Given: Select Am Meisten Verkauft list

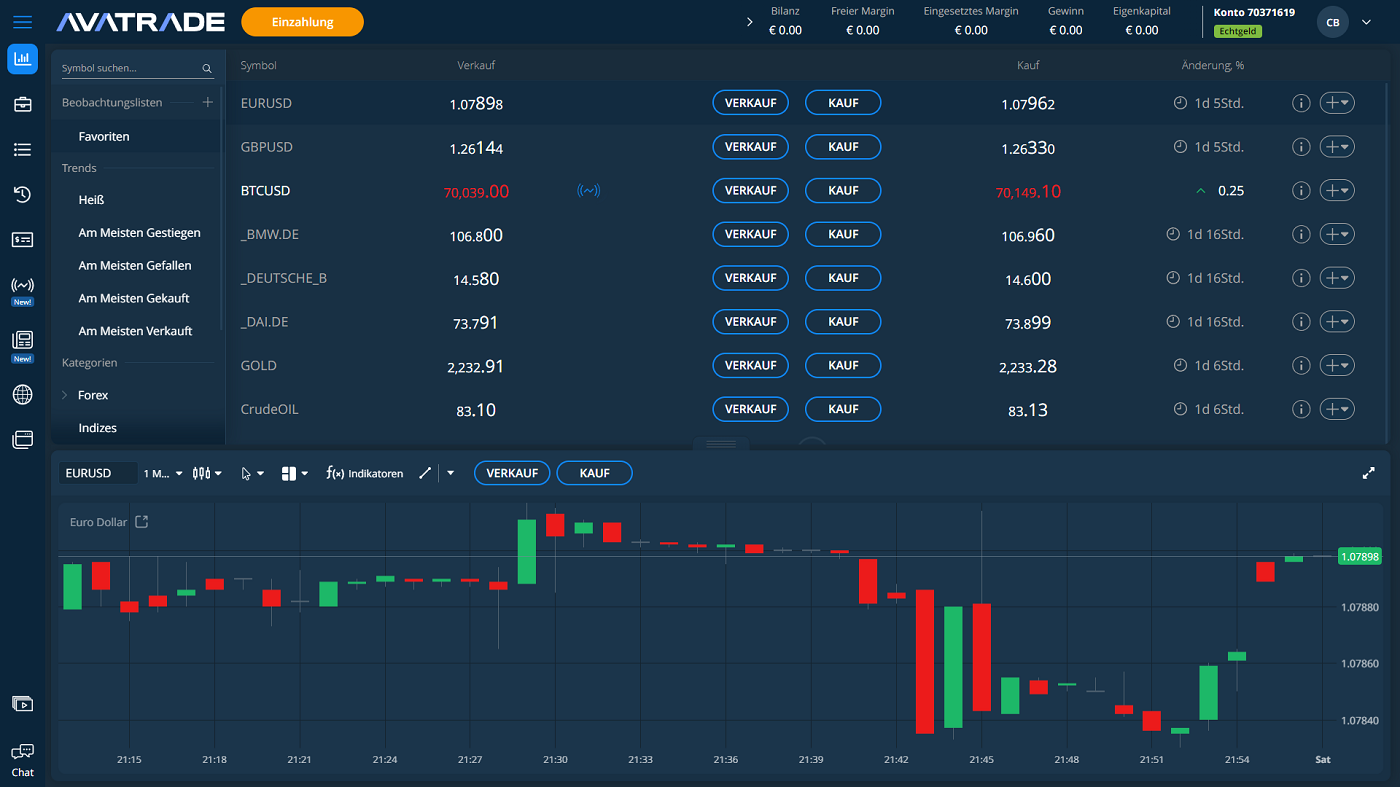Looking at the screenshot, I should (135, 331).
